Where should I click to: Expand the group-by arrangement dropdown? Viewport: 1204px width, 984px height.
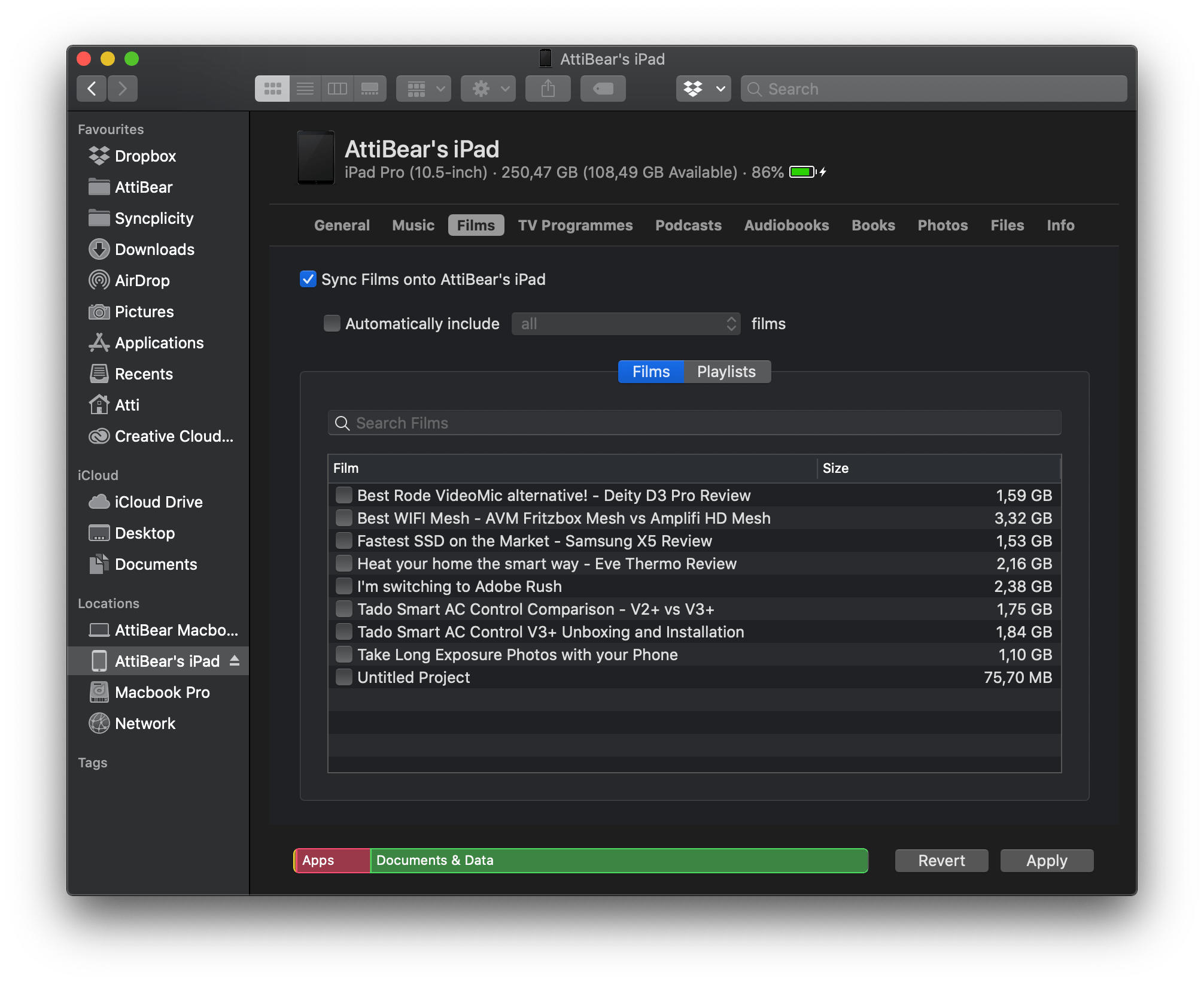(424, 89)
